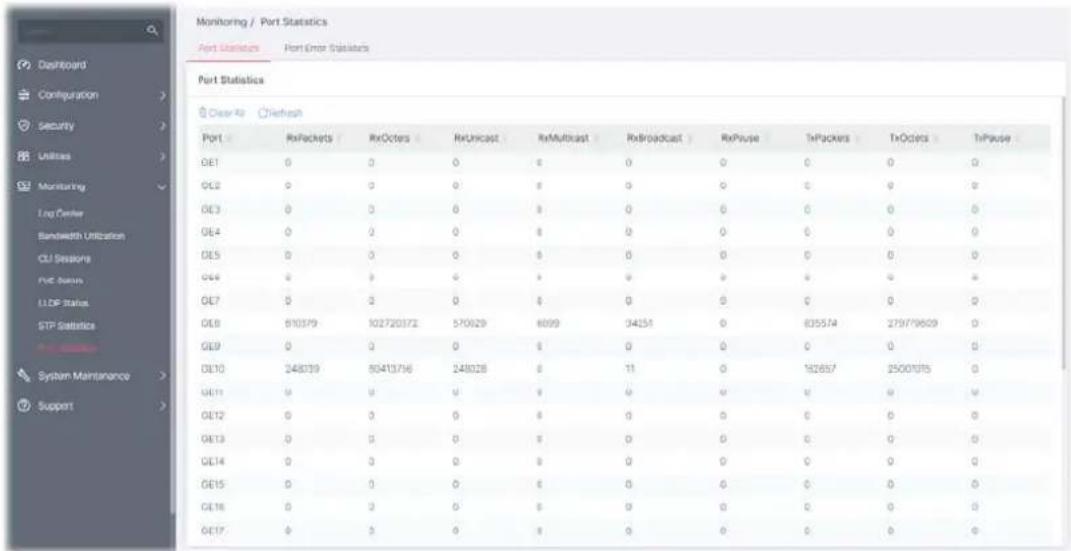This screenshot has width=1071, height=551.
Task: Click the TxOctets value in the GE10 row
Action: (909, 370)
